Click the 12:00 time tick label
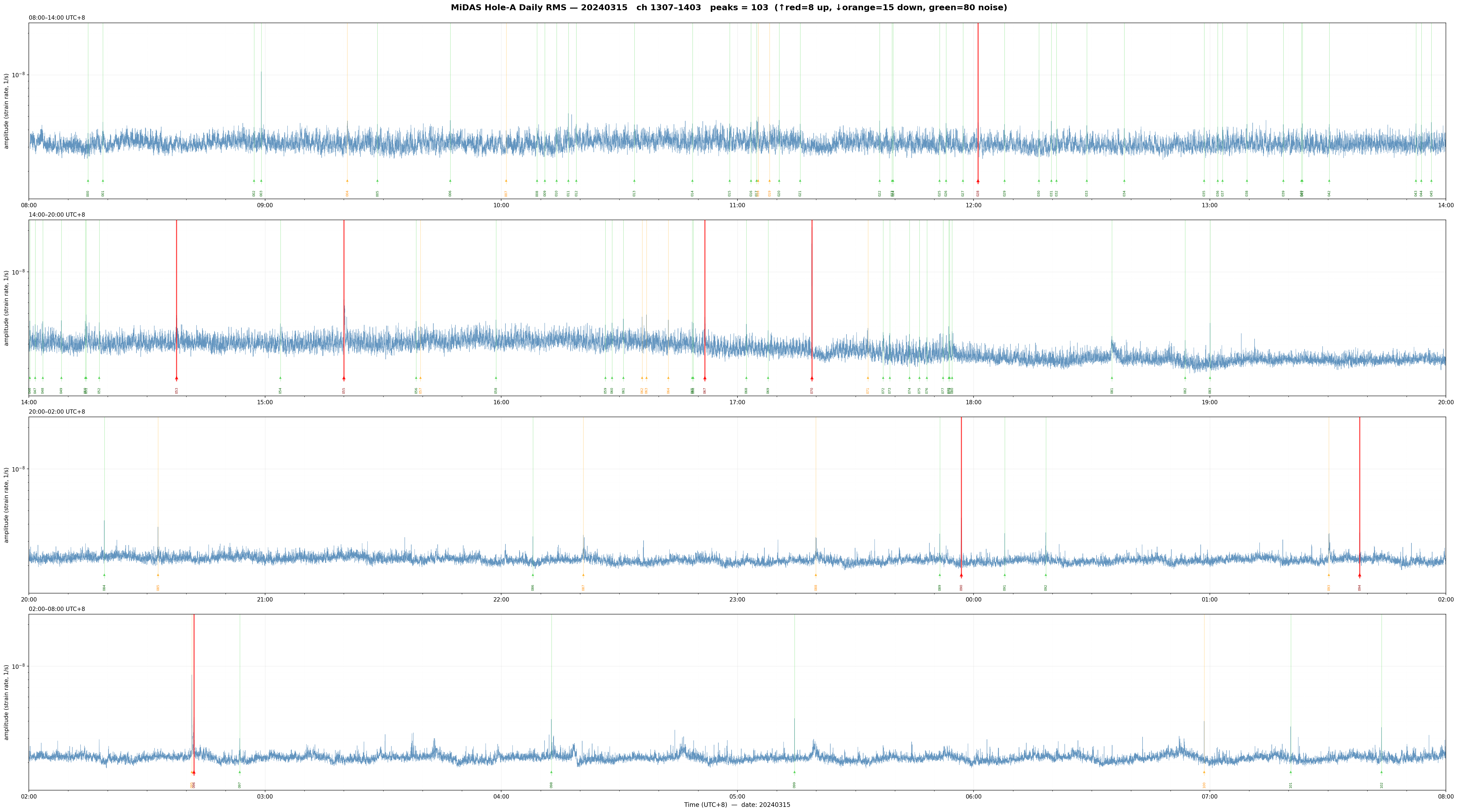This screenshot has height=812, width=1458. (974, 205)
